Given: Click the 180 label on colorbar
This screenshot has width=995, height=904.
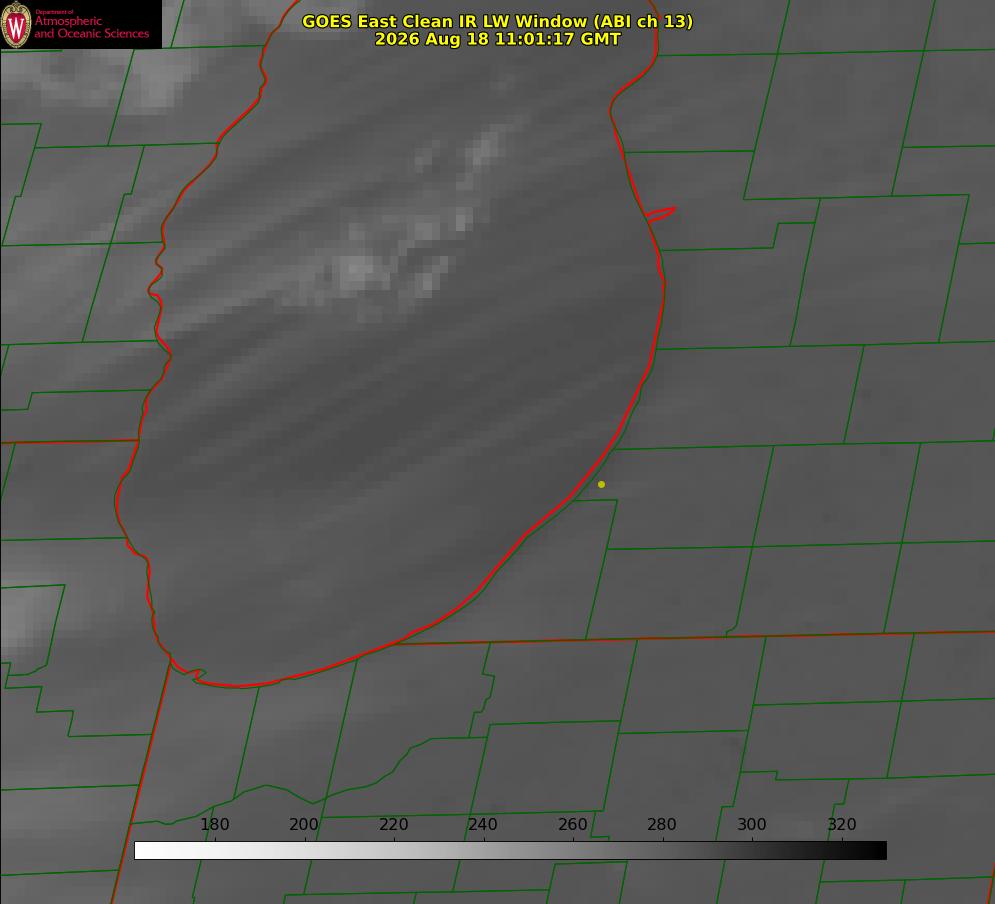Looking at the screenshot, I should 214,824.
